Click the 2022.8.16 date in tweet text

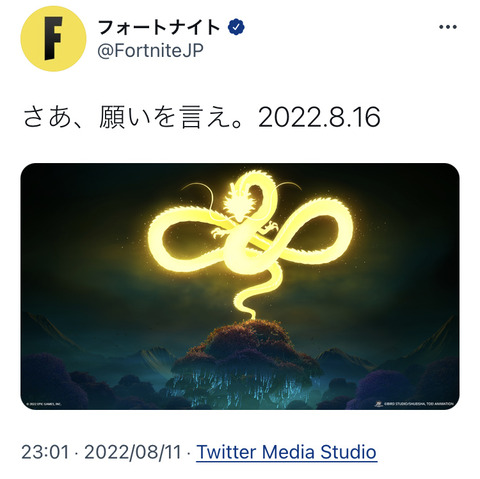pyautogui.click(x=319, y=118)
